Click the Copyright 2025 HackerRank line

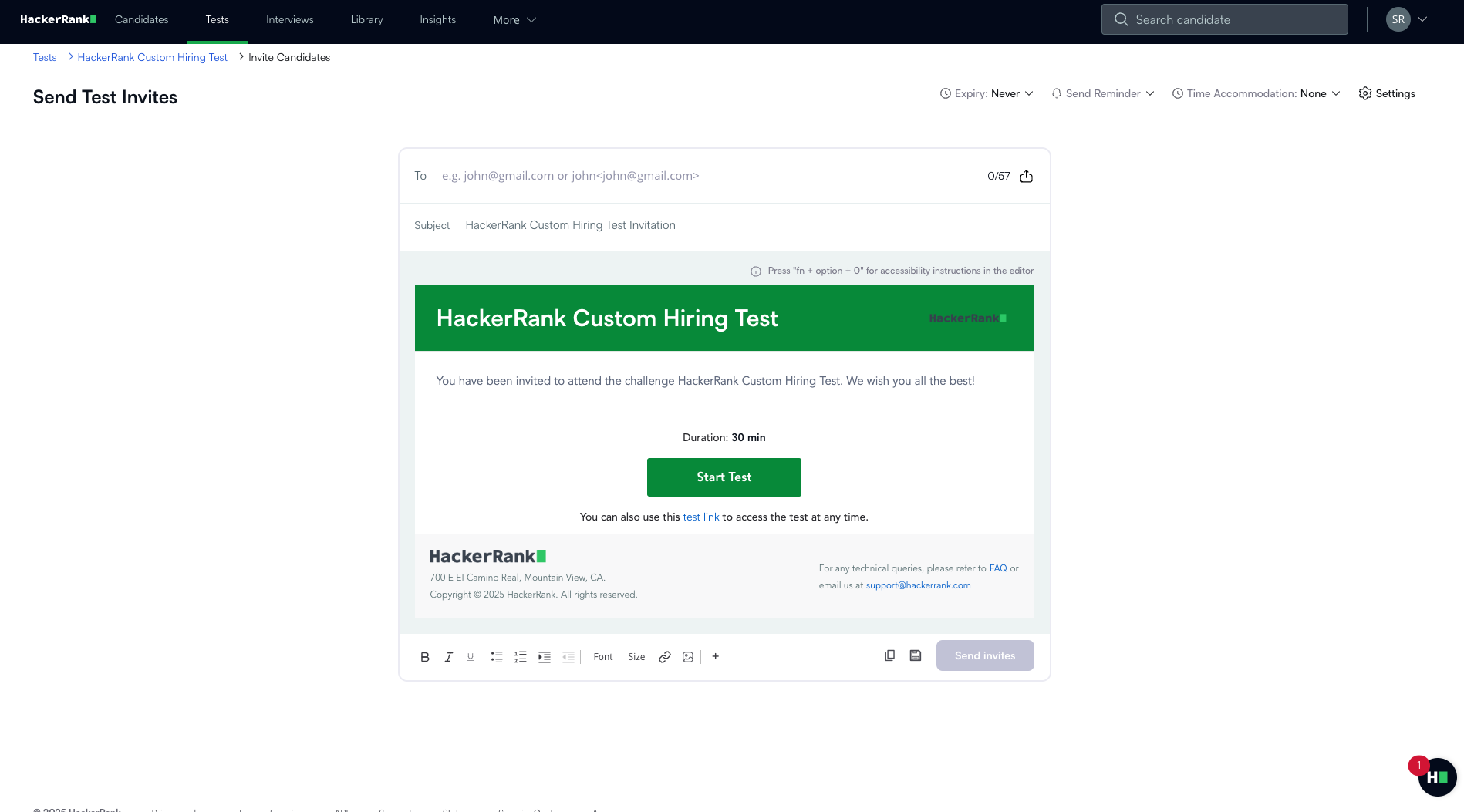pyautogui.click(x=534, y=595)
